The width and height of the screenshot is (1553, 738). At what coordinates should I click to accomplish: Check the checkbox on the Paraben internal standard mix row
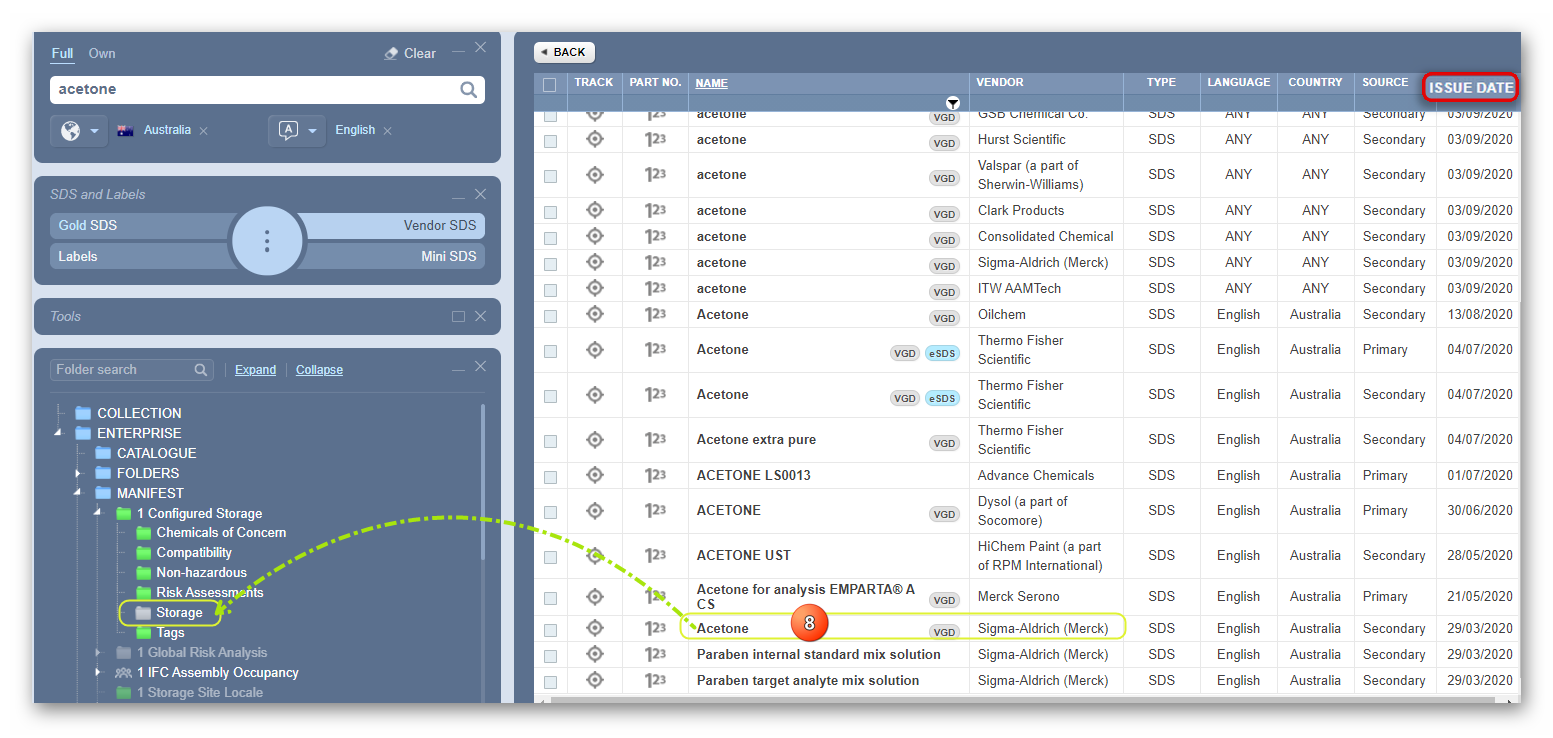[x=550, y=654]
